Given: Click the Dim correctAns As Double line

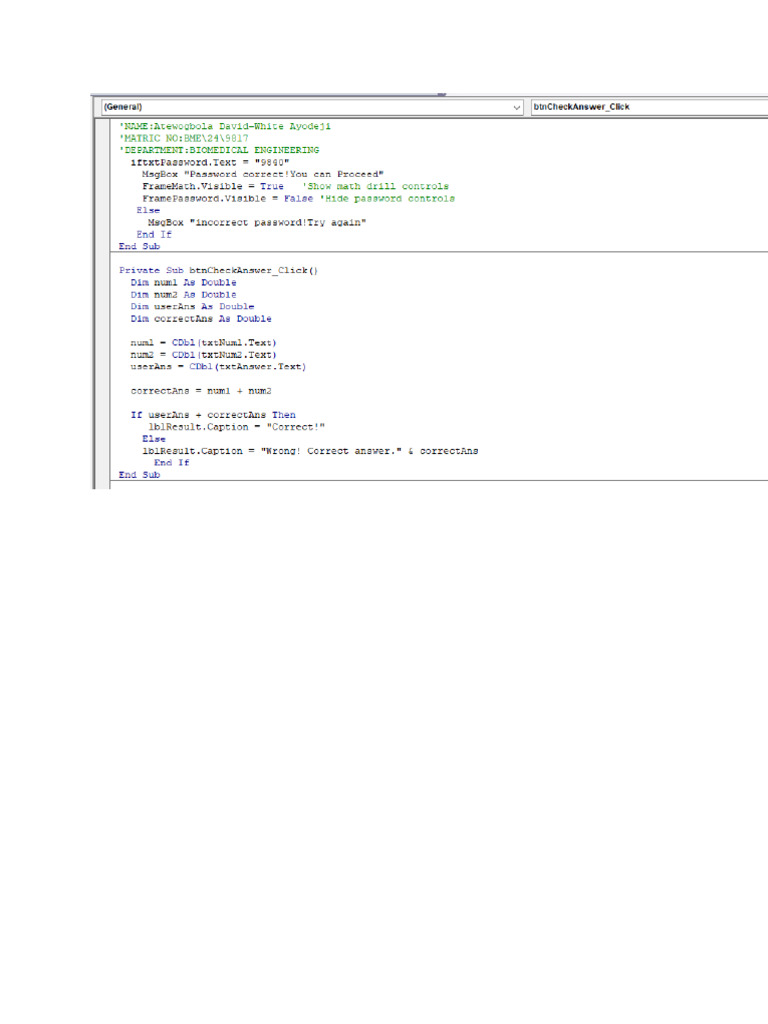Looking at the screenshot, I should (201, 319).
